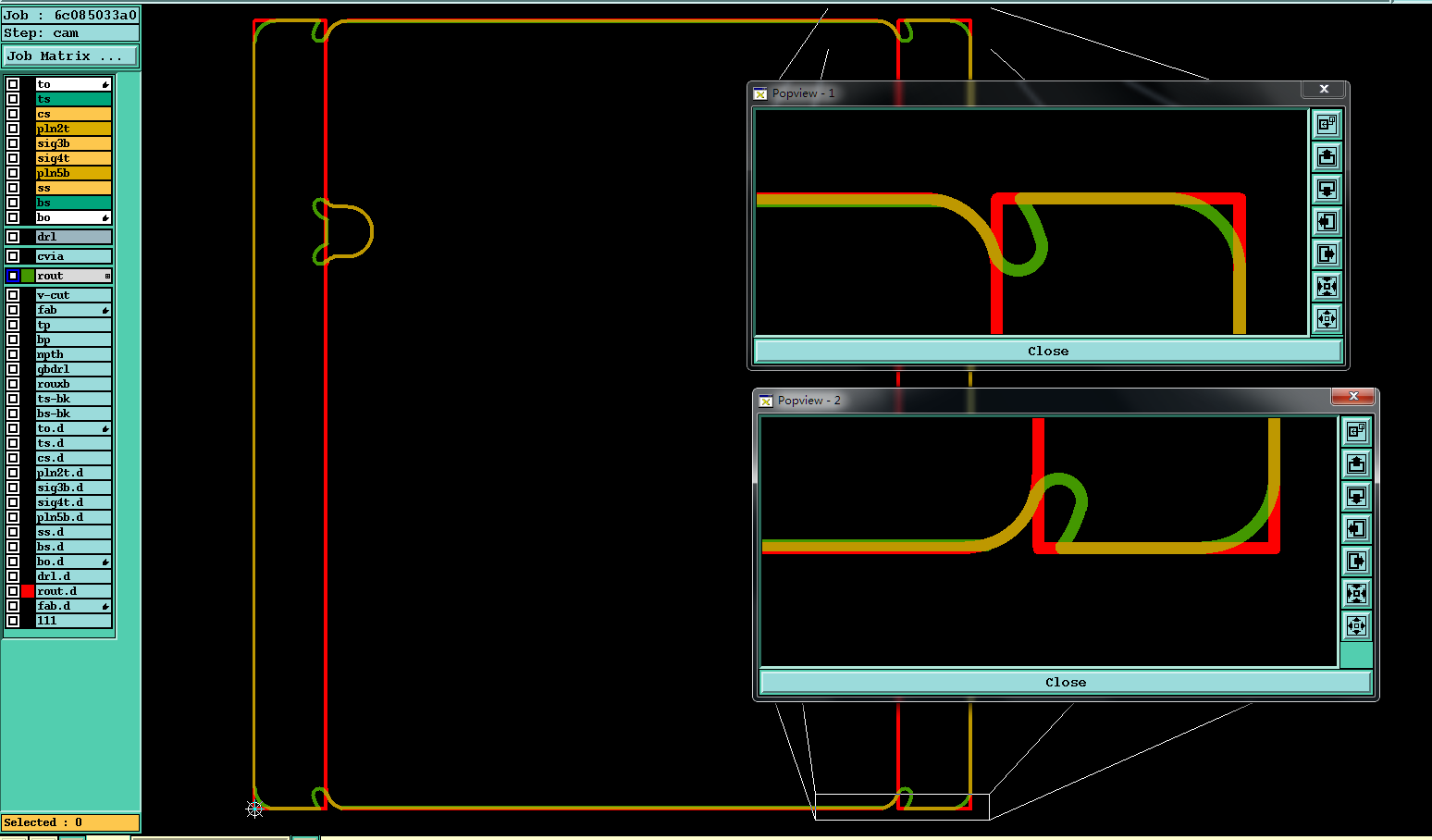Toggle the 'to' layer checkbox
Screen dimensions: 1432x840
[x=13, y=84]
